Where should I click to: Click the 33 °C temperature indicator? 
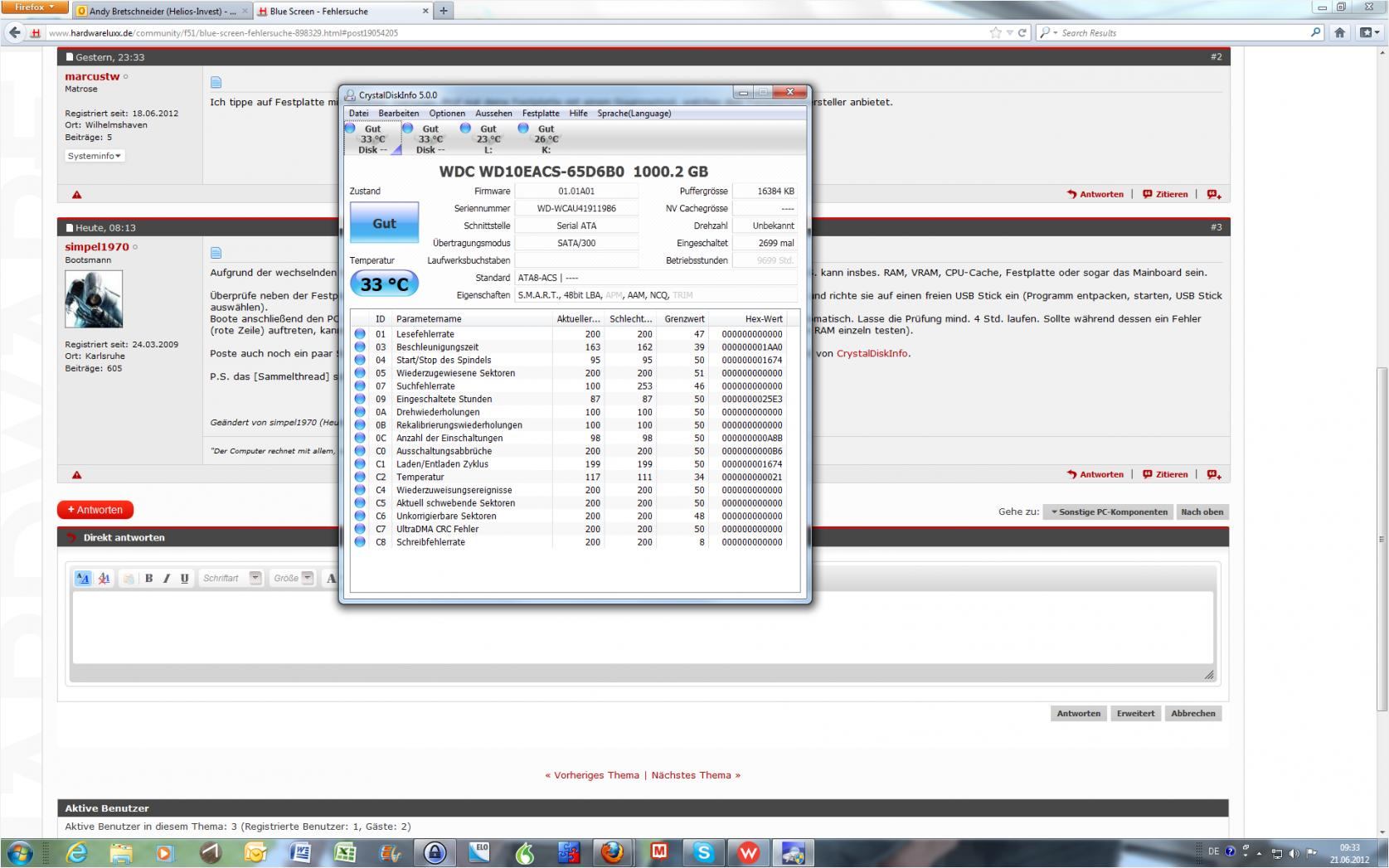pyautogui.click(x=385, y=284)
